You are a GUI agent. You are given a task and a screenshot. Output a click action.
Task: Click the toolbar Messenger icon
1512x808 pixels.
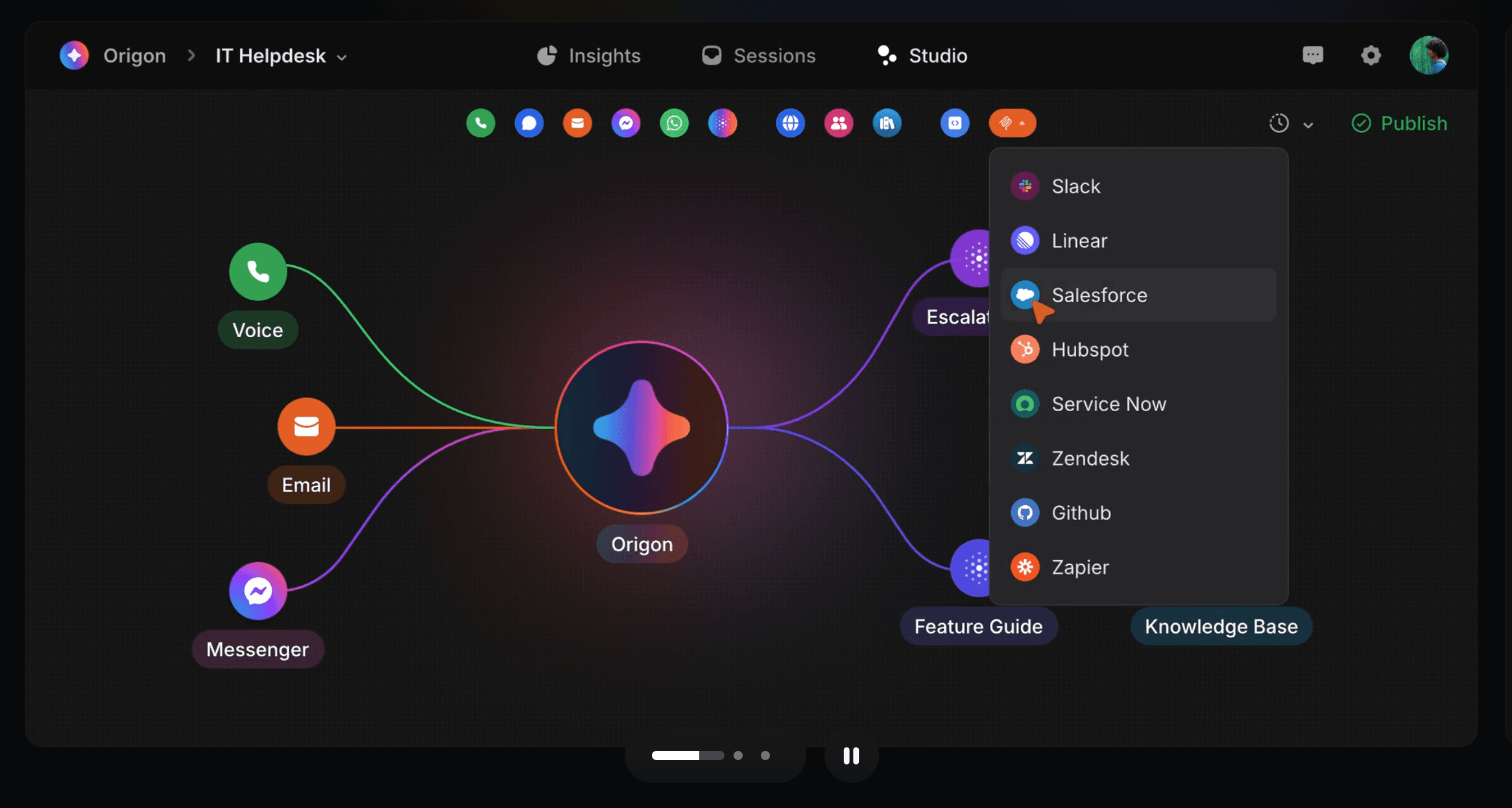coord(626,123)
